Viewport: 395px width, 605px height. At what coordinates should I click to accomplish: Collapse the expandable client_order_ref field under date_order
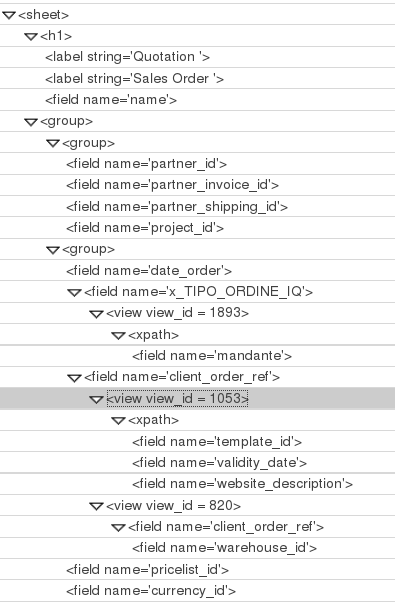pyautogui.click(x=74, y=378)
